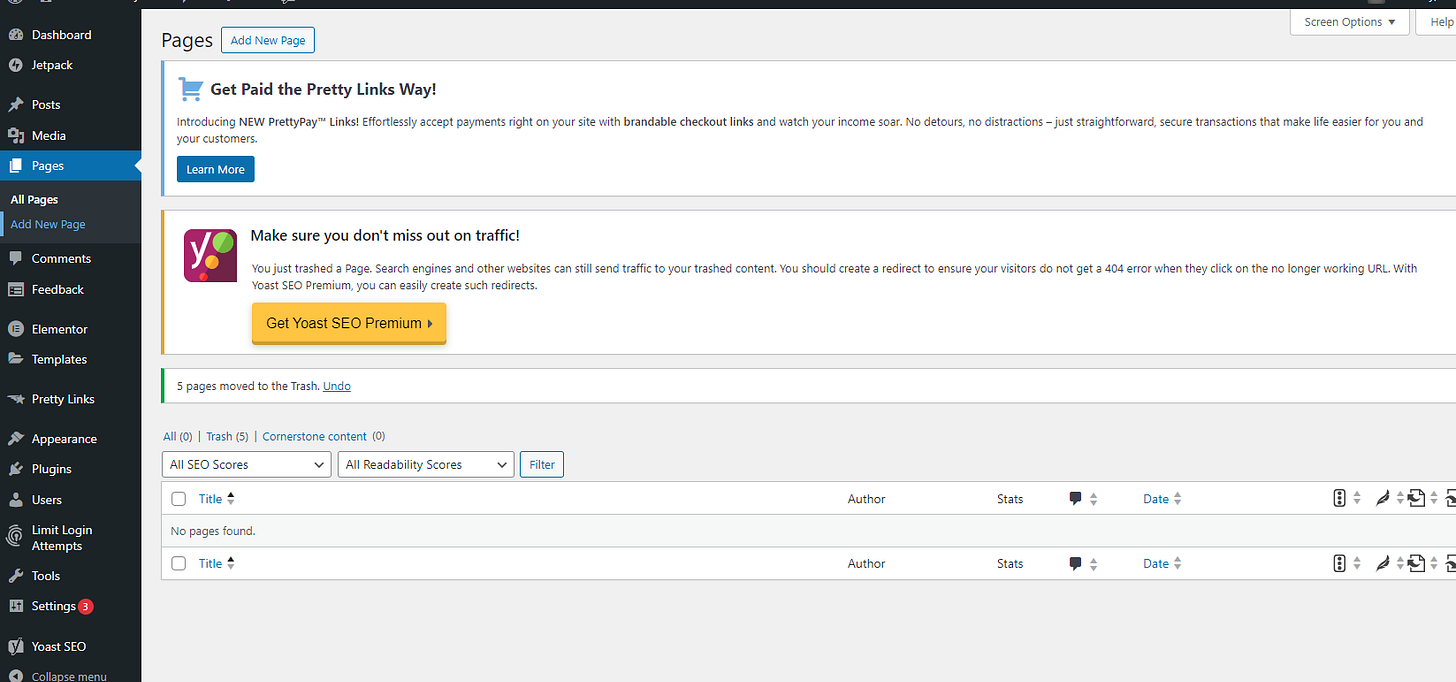Open the All Readability Scores dropdown
This screenshot has height=682, width=1456.
click(x=426, y=465)
